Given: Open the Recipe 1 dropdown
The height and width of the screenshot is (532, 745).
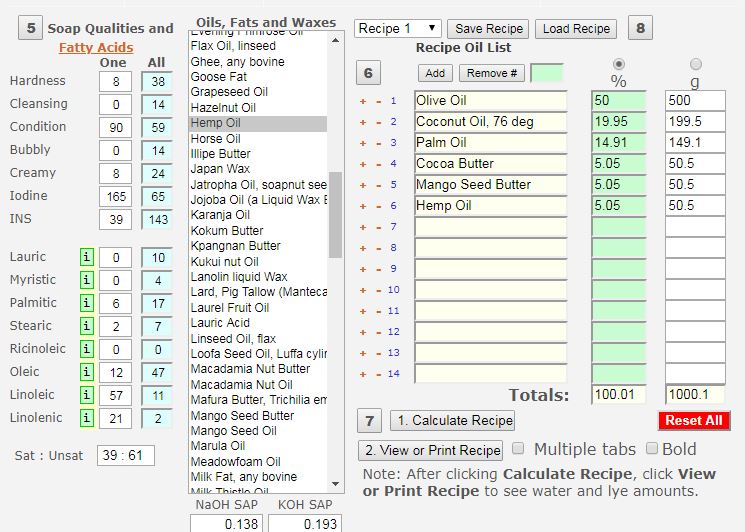Looking at the screenshot, I should [x=397, y=28].
